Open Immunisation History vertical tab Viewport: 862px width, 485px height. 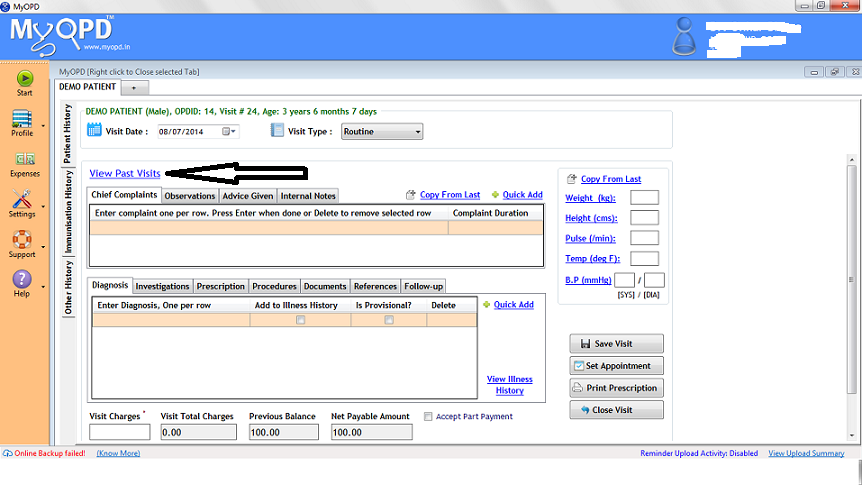pos(68,212)
